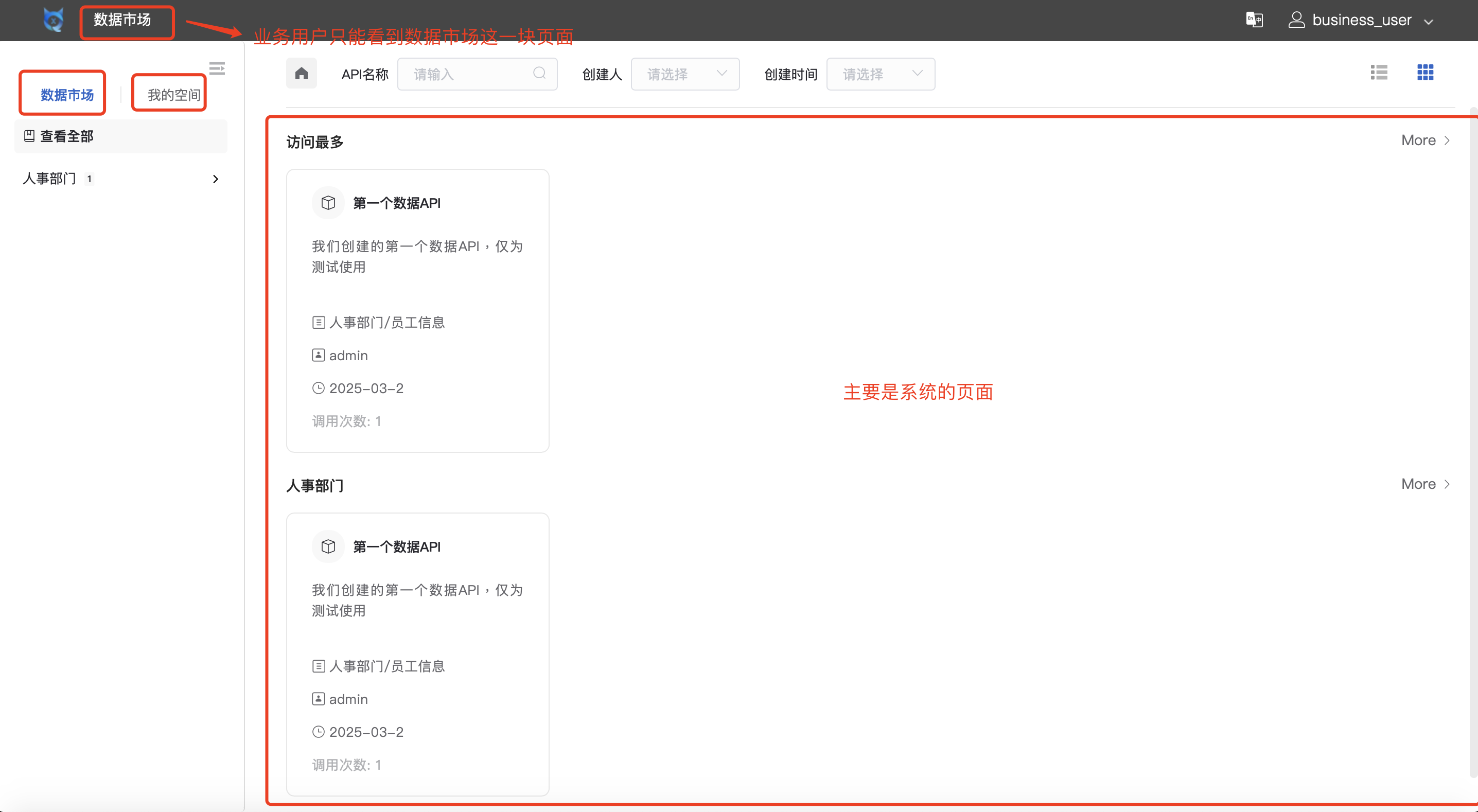Viewport: 1478px width, 812px height.
Task: Switch language with the translate icon
Action: (1254, 20)
